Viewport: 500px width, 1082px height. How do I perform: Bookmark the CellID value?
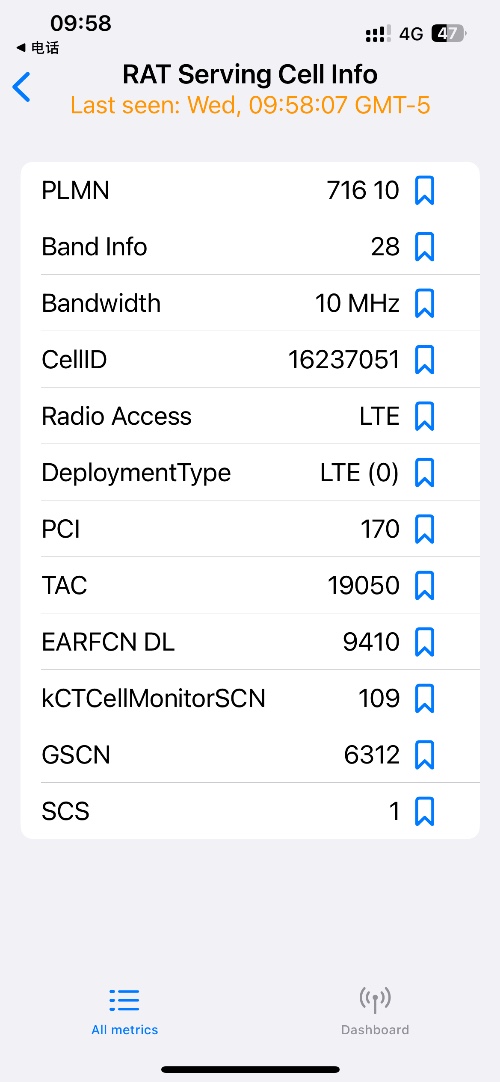[x=424, y=360]
